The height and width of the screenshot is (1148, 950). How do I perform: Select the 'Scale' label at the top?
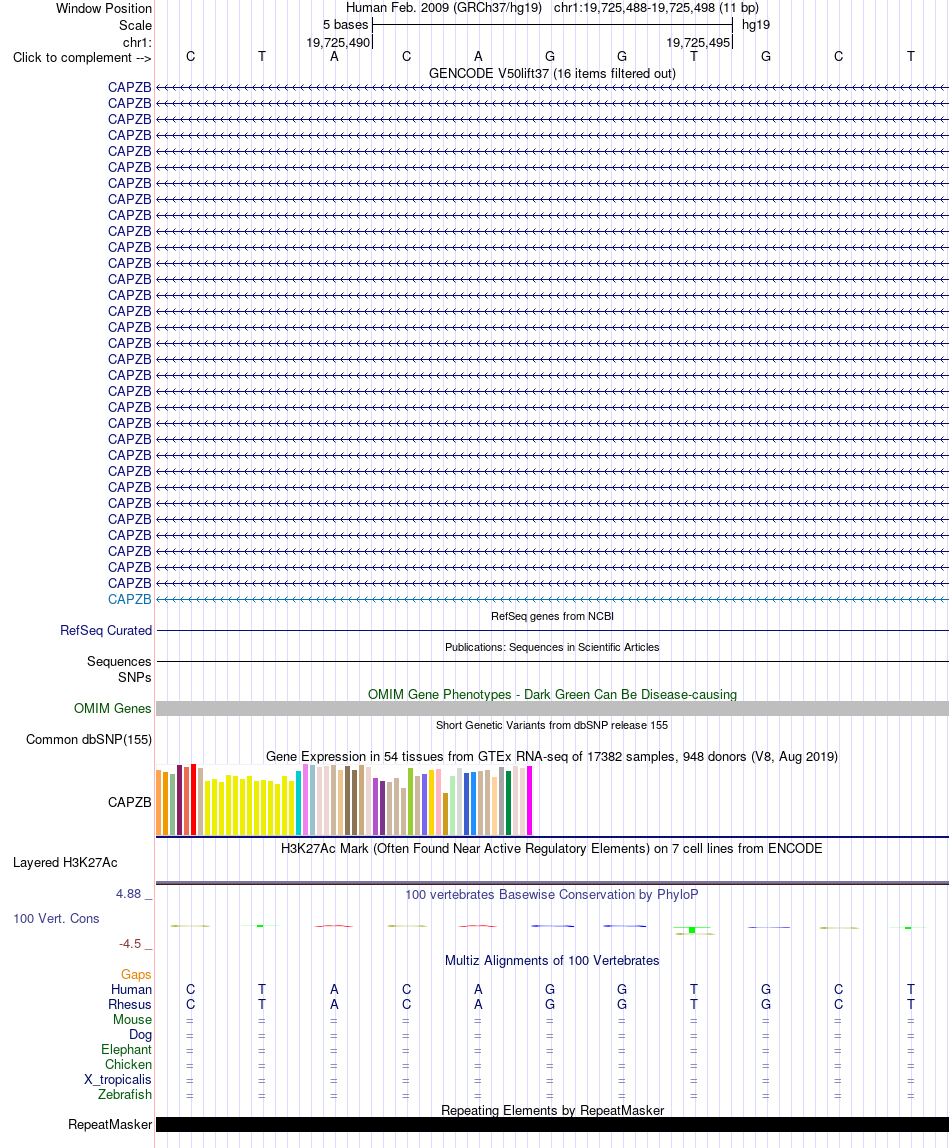coord(135,25)
